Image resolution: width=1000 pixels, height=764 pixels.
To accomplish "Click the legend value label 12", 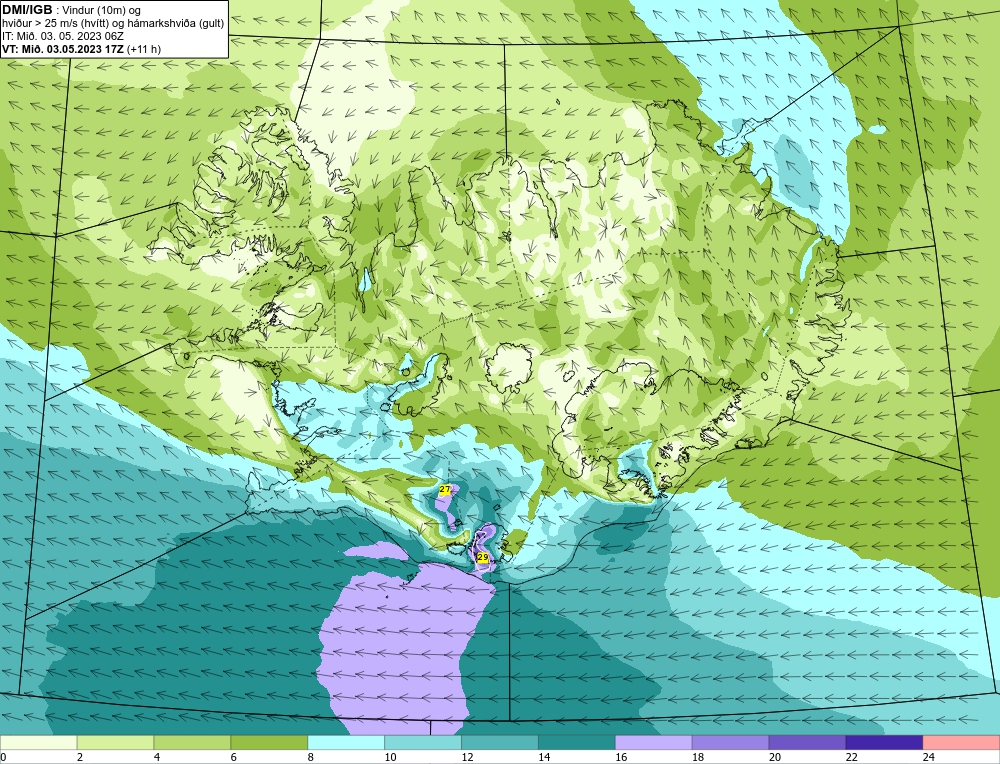I will click(x=467, y=757).
